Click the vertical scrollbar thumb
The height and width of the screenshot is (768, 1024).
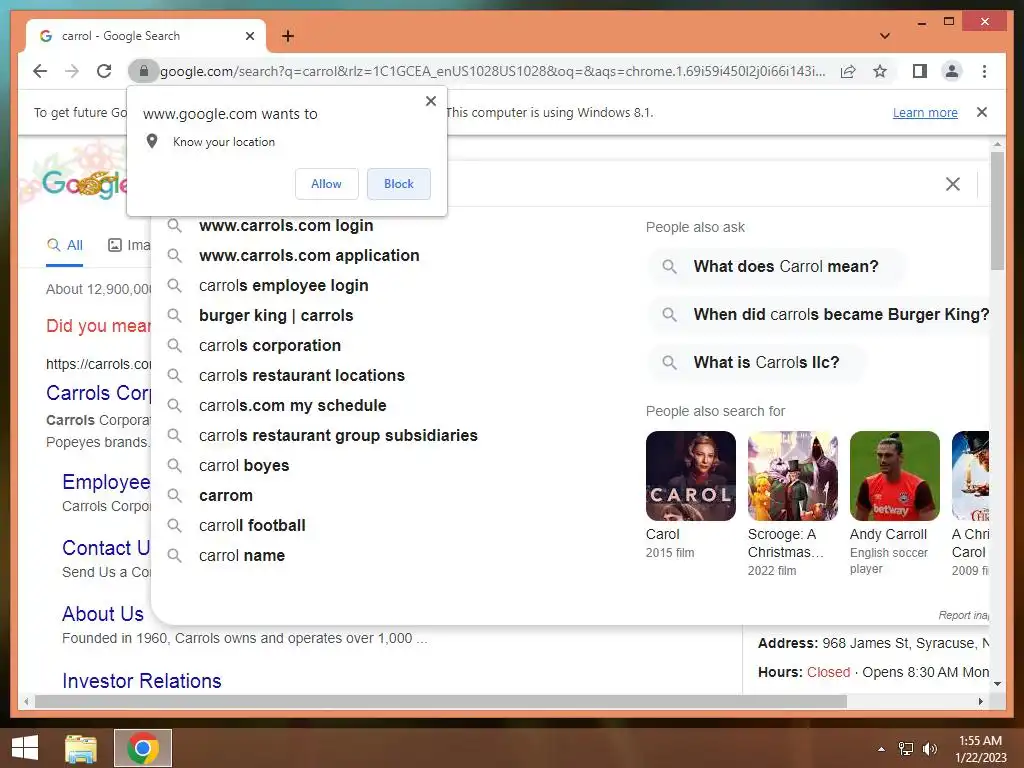tap(997, 210)
